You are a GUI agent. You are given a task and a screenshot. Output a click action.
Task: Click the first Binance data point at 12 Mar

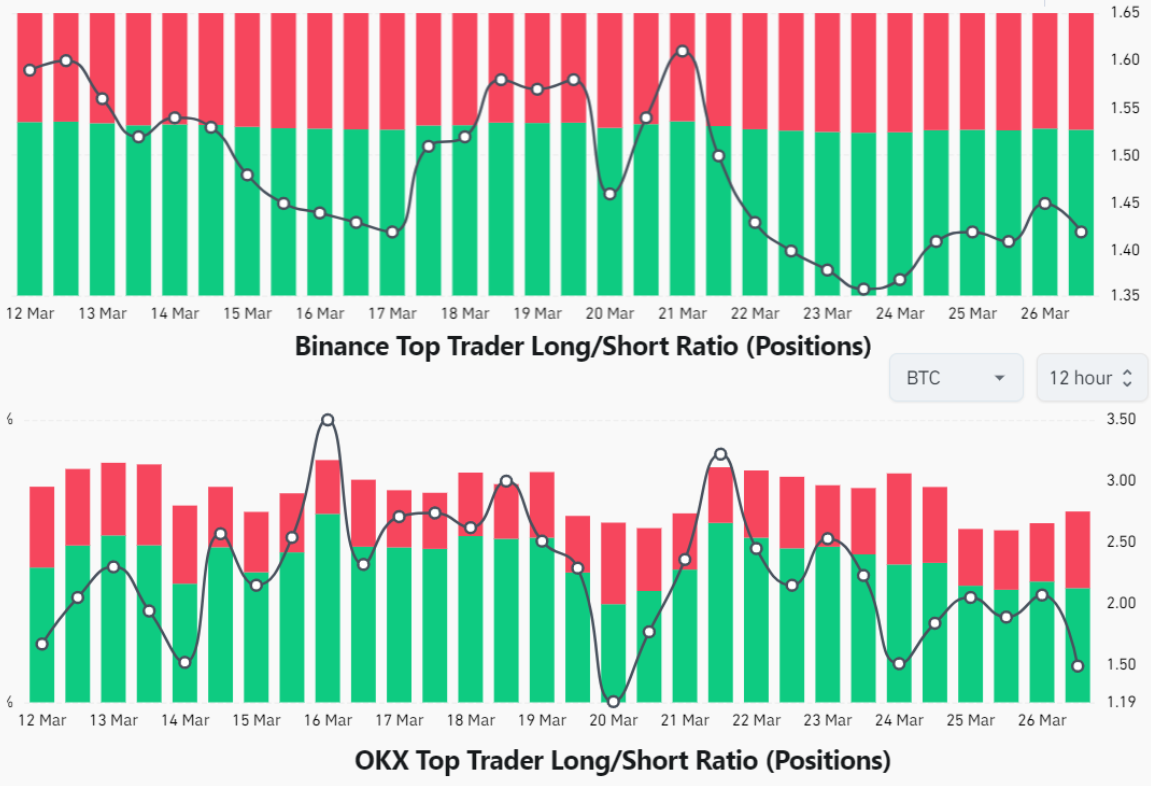[30, 70]
